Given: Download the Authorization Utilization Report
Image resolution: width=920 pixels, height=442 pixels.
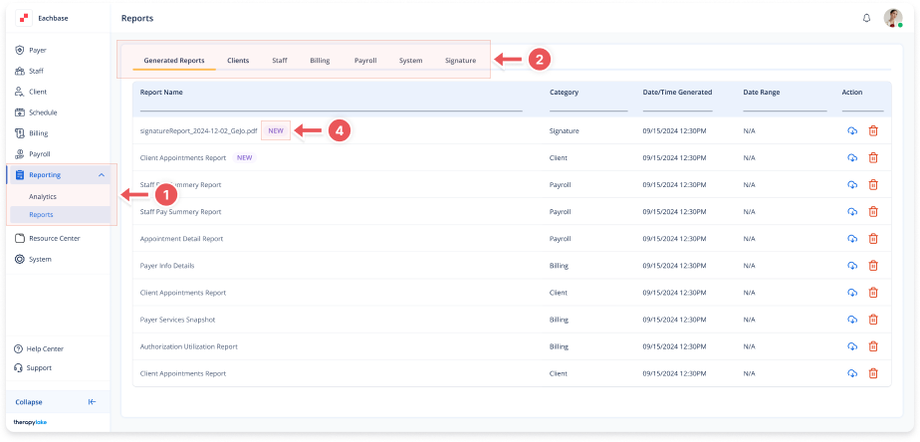Looking at the screenshot, I should (852, 347).
